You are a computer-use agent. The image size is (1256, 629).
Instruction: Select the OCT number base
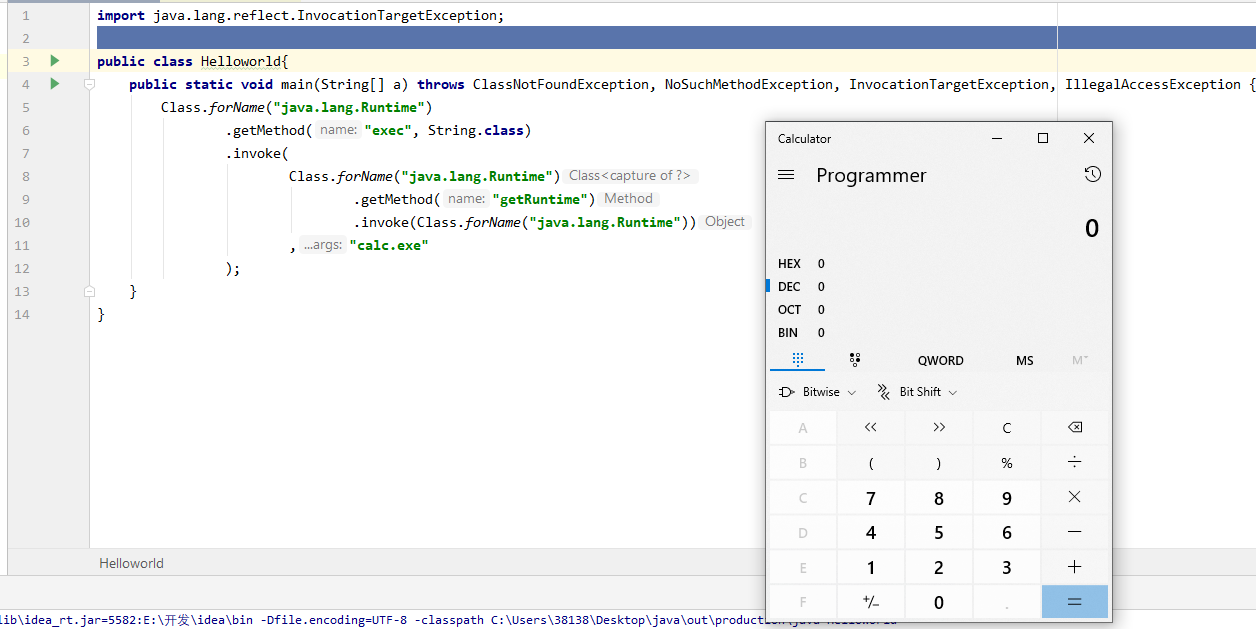[790, 310]
